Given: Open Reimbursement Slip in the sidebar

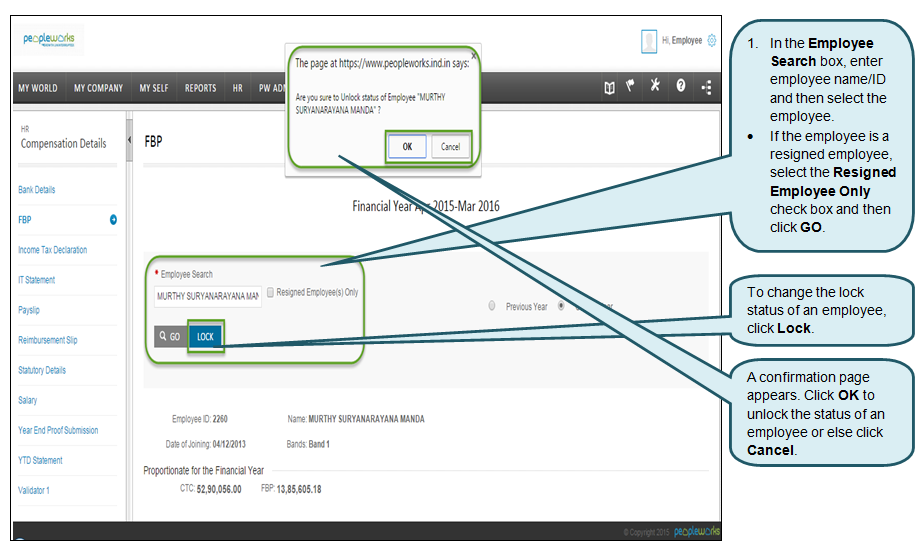Looking at the screenshot, I should pyautogui.click(x=47, y=340).
